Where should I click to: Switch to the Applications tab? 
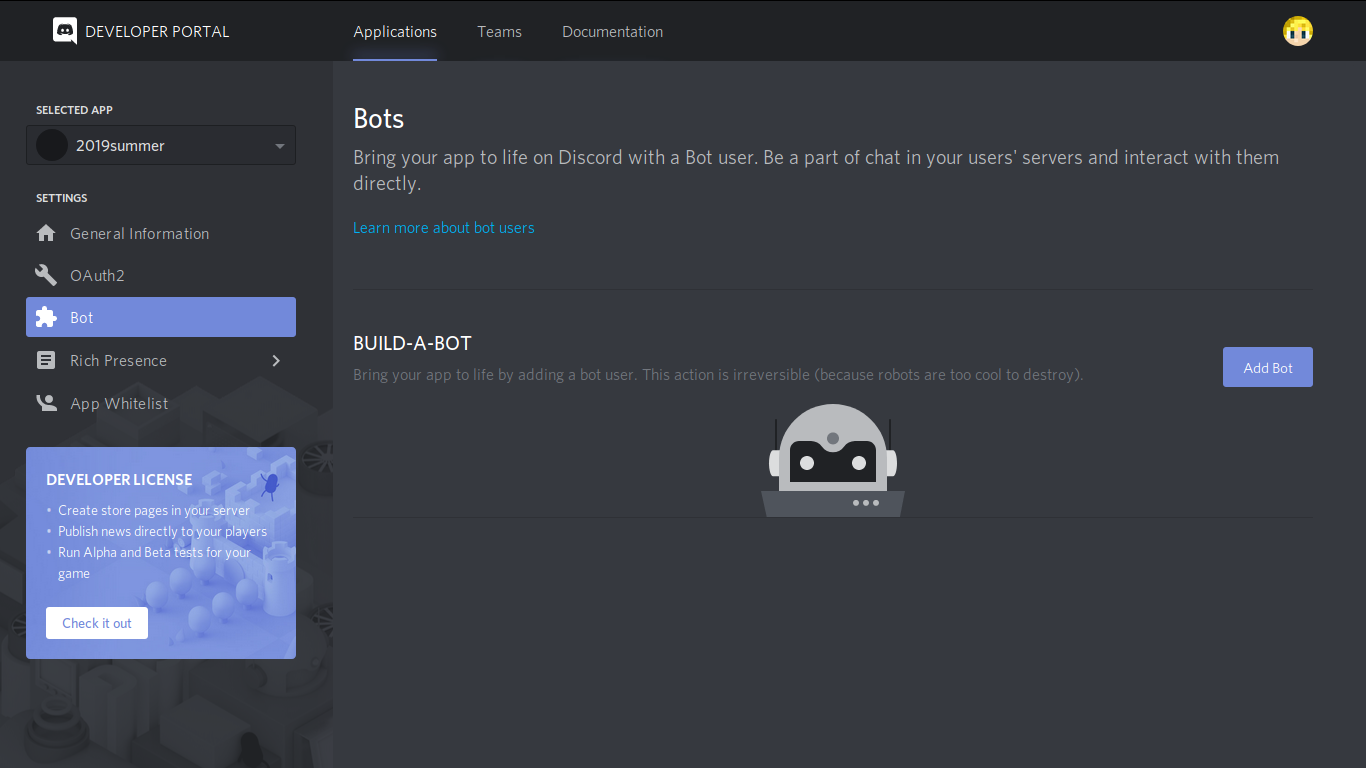click(395, 31)
